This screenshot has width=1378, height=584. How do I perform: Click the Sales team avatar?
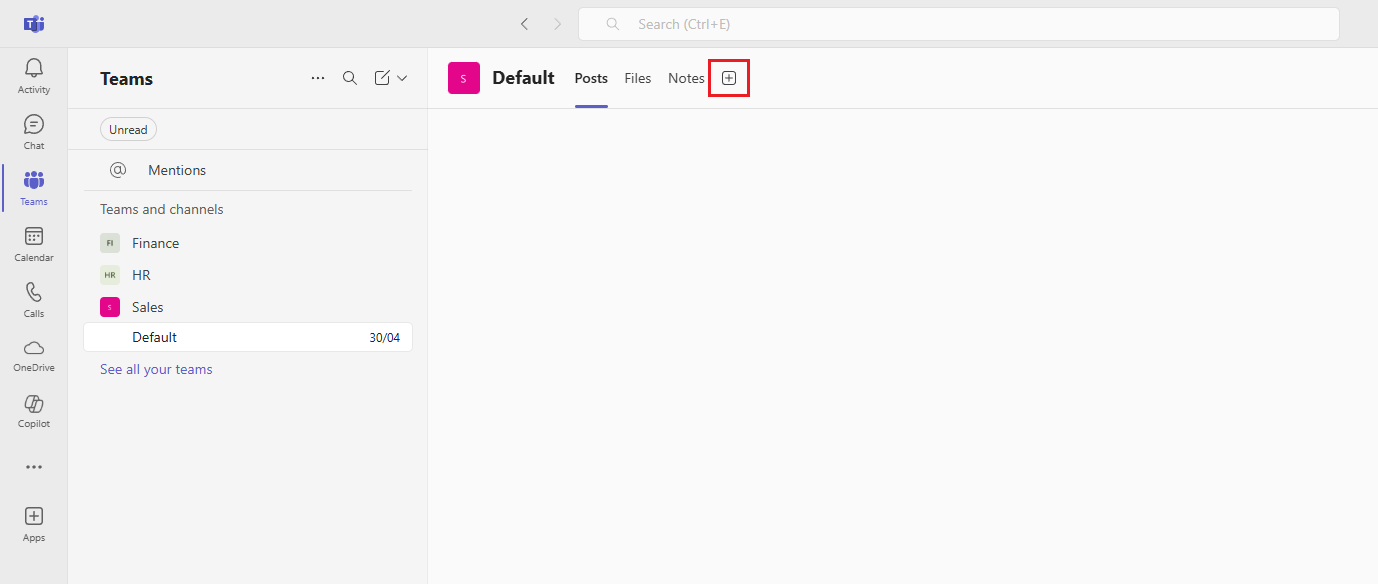(x=110, y=307)
